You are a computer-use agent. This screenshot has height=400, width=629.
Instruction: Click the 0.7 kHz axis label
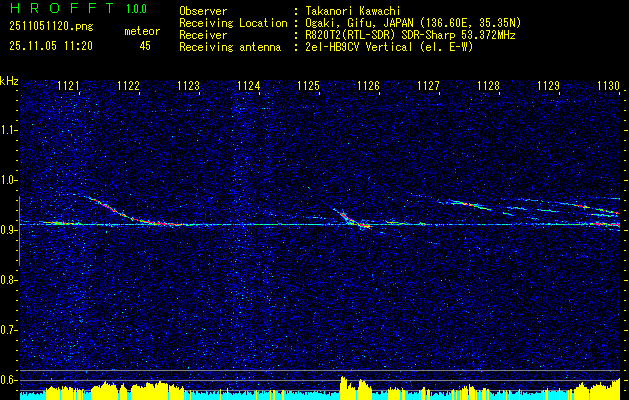click(x=8, y=331)
